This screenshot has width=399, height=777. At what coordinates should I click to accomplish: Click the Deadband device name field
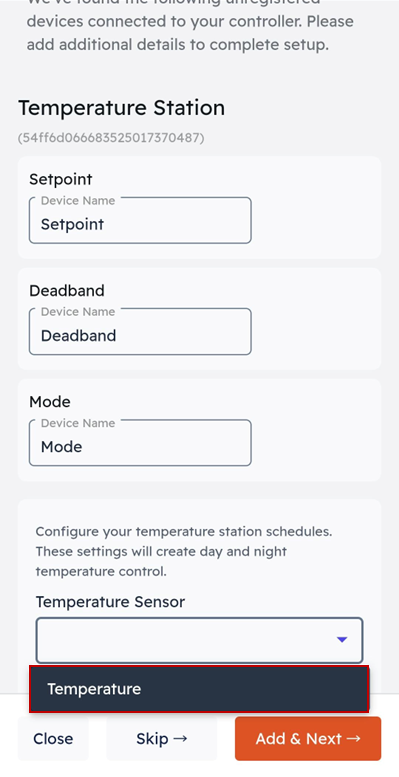(x=140, y=332)
